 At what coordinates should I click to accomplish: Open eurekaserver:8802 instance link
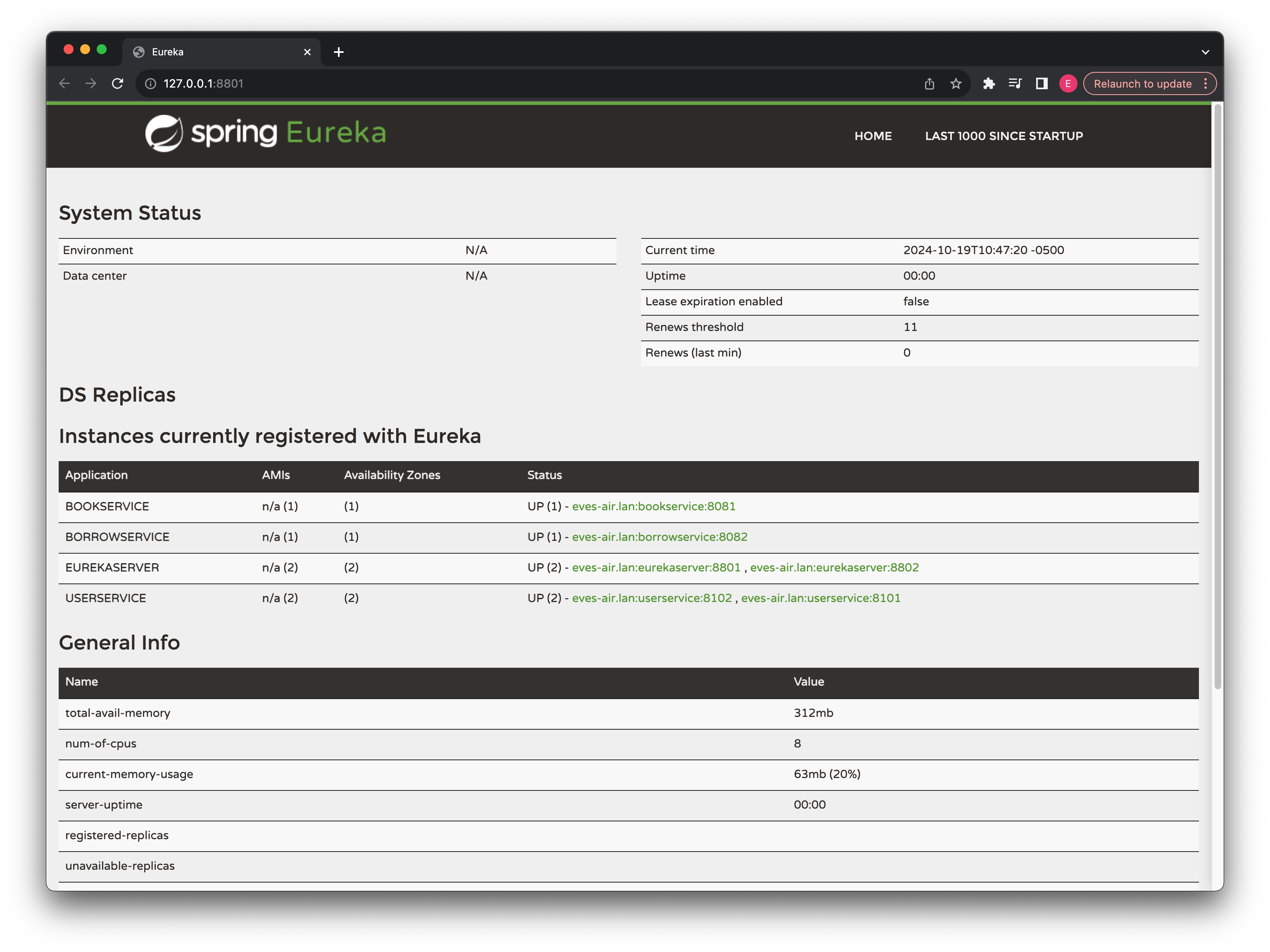click(x=834, y=567)
